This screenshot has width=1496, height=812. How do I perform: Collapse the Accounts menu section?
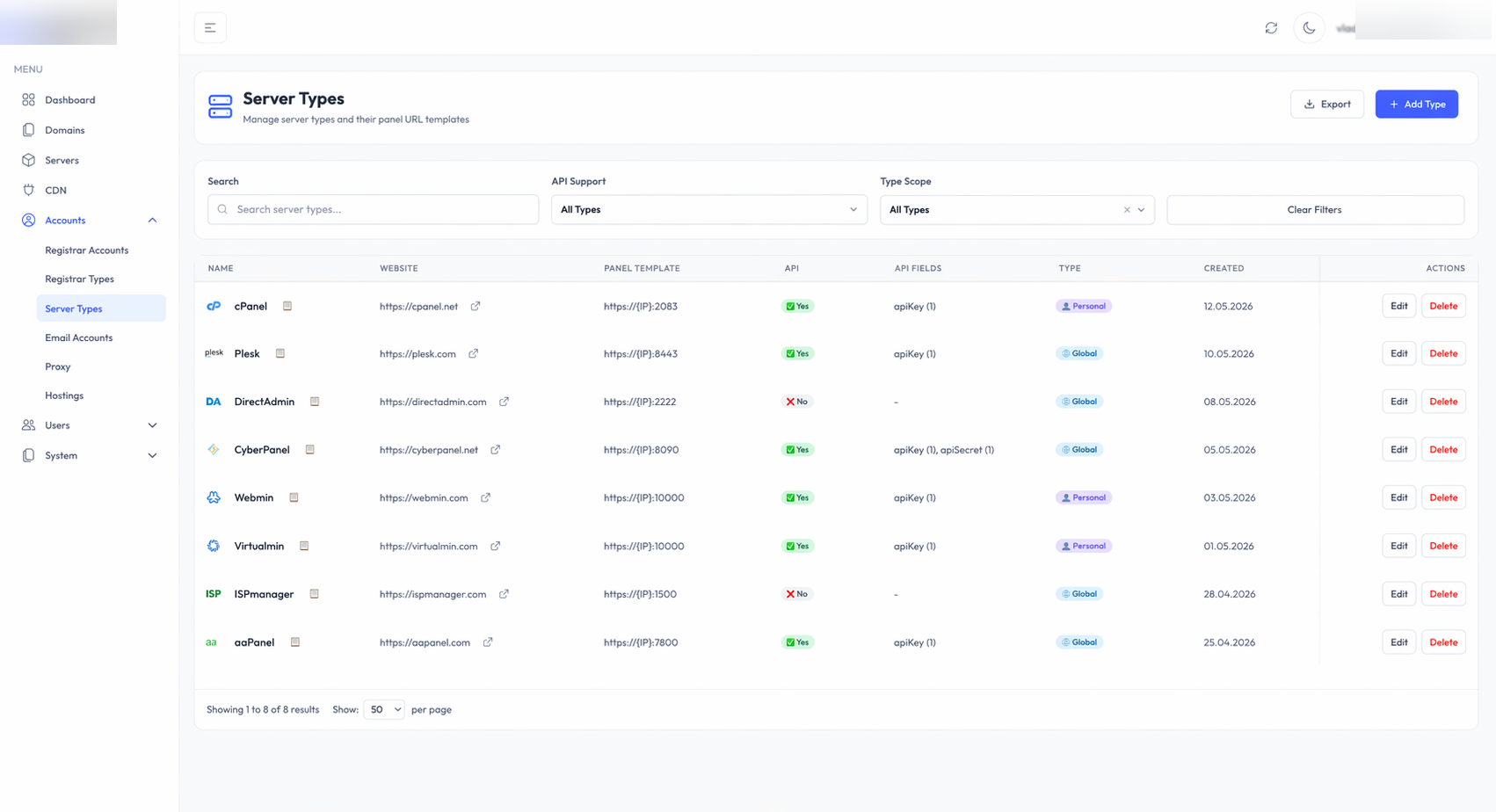[x=152, y=221]
